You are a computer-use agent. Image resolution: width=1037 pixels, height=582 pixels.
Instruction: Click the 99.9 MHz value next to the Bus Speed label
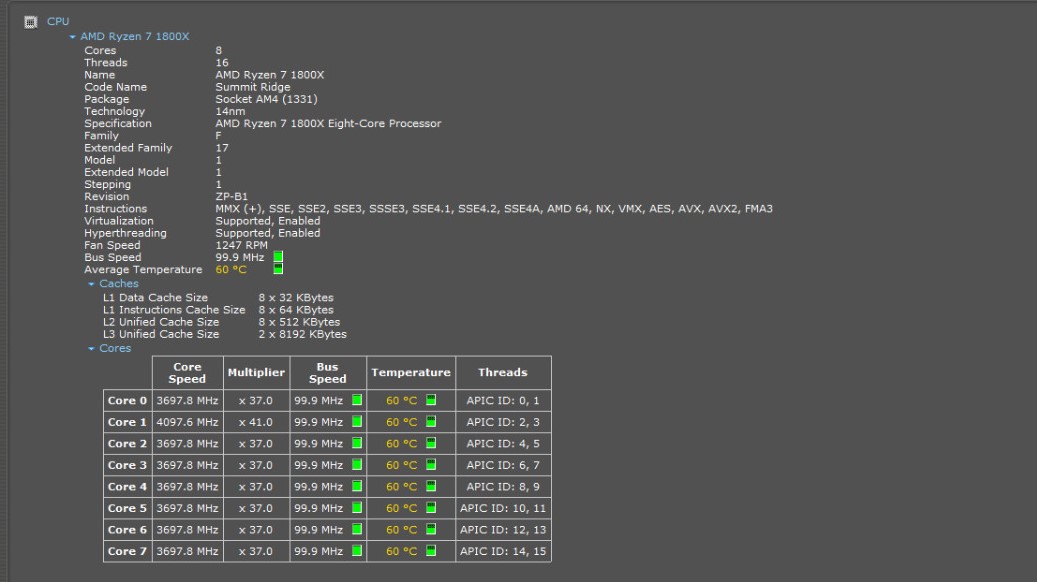pos(239,257)
